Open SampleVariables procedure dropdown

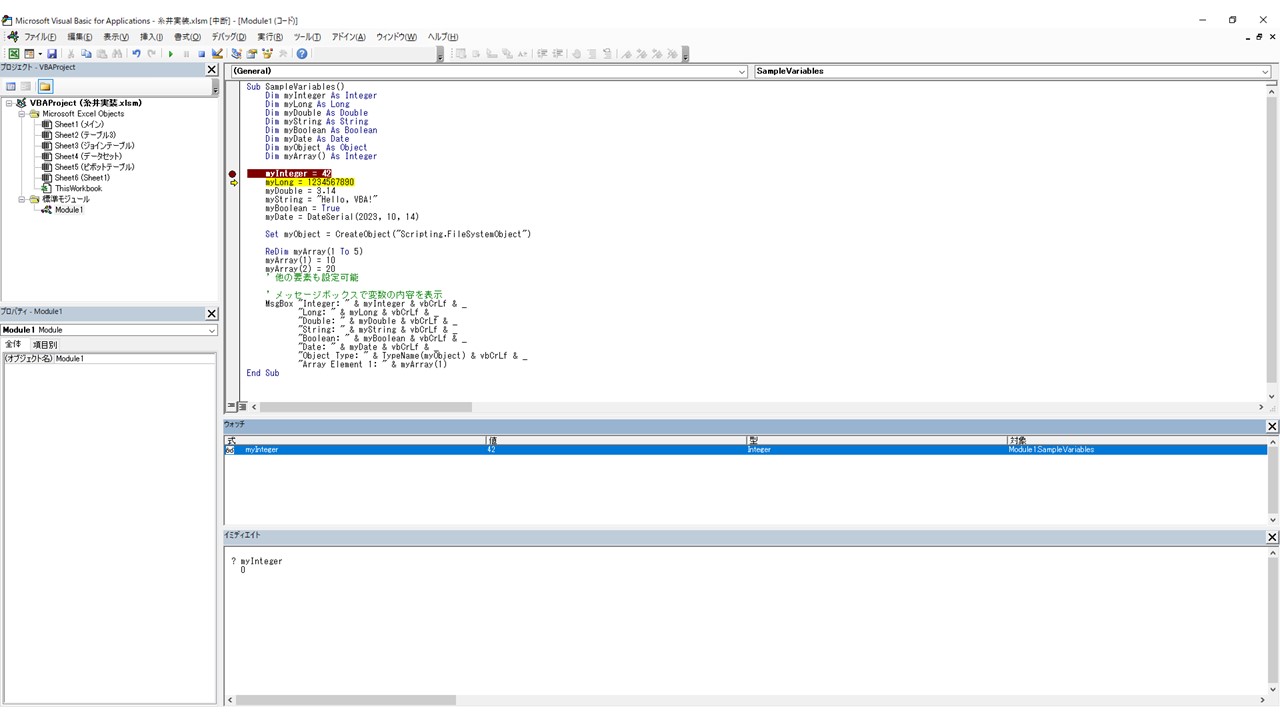point(1265,72)
